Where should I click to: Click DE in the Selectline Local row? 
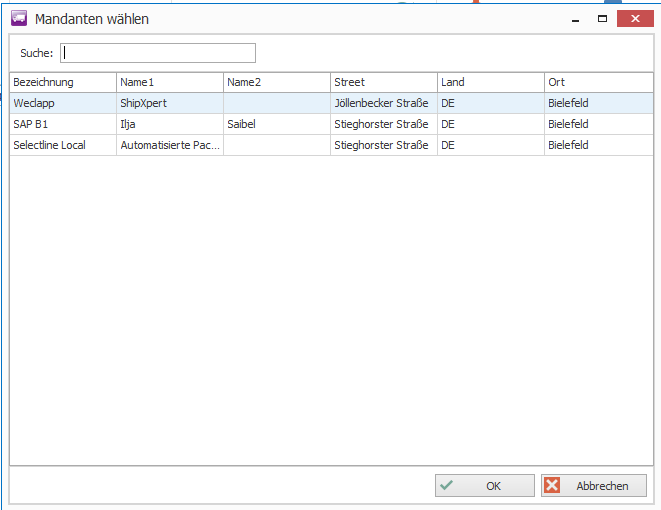coord(491,145)
